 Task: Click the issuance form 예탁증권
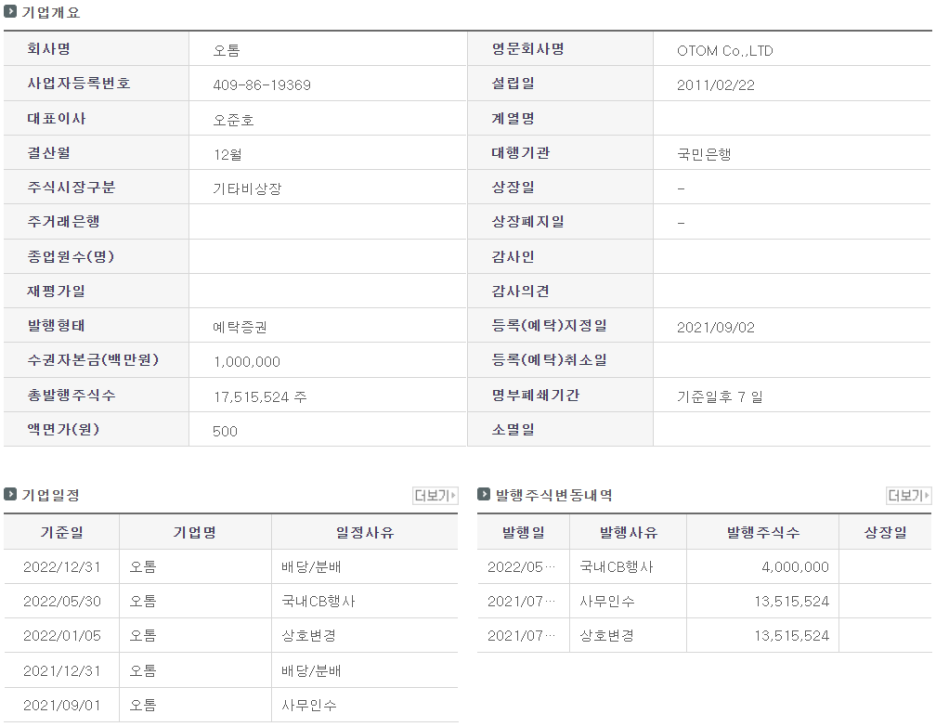coord(240,327)
